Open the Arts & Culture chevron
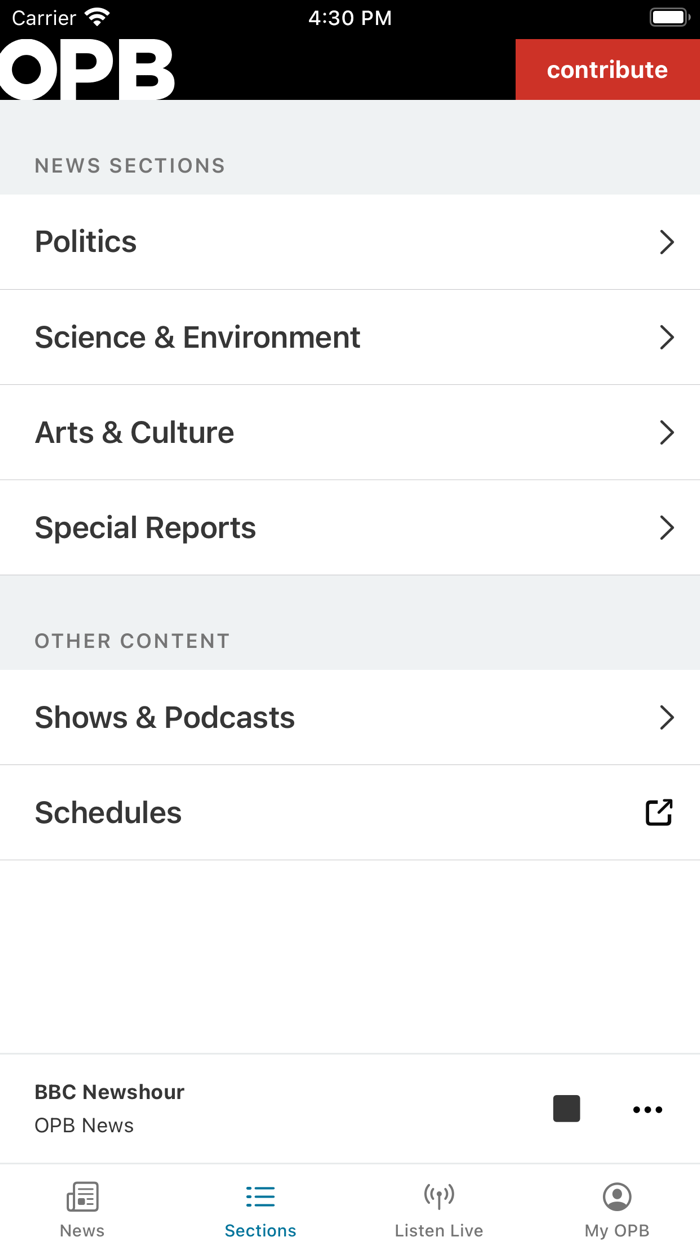 [x=667, y=432]
